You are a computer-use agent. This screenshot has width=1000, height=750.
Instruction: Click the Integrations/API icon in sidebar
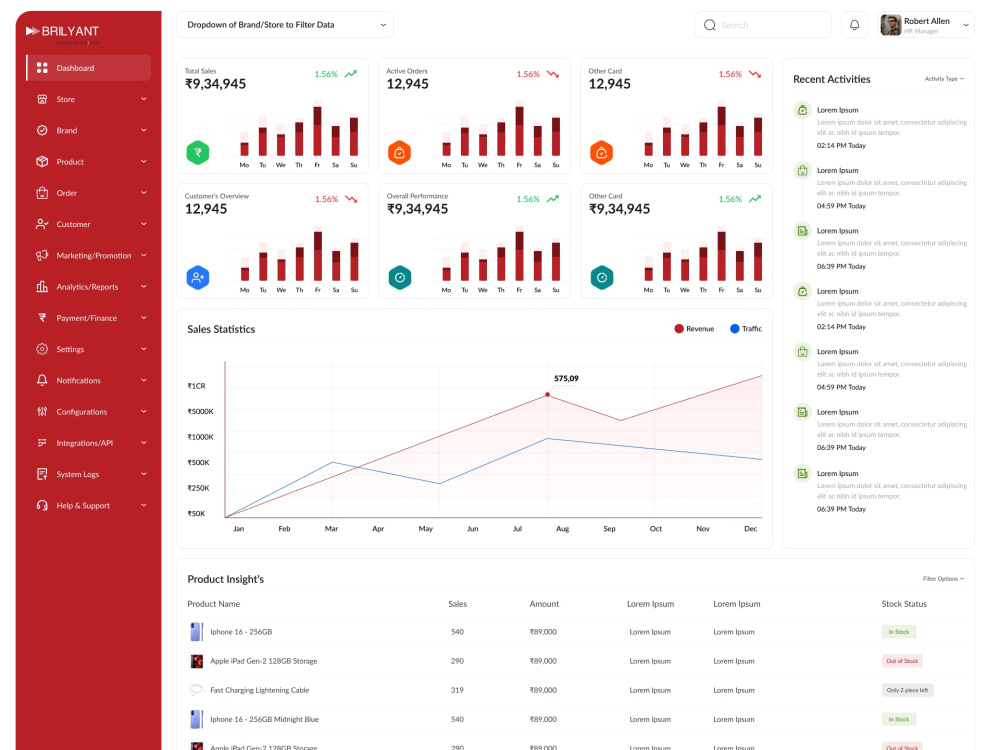click(42, 443)
